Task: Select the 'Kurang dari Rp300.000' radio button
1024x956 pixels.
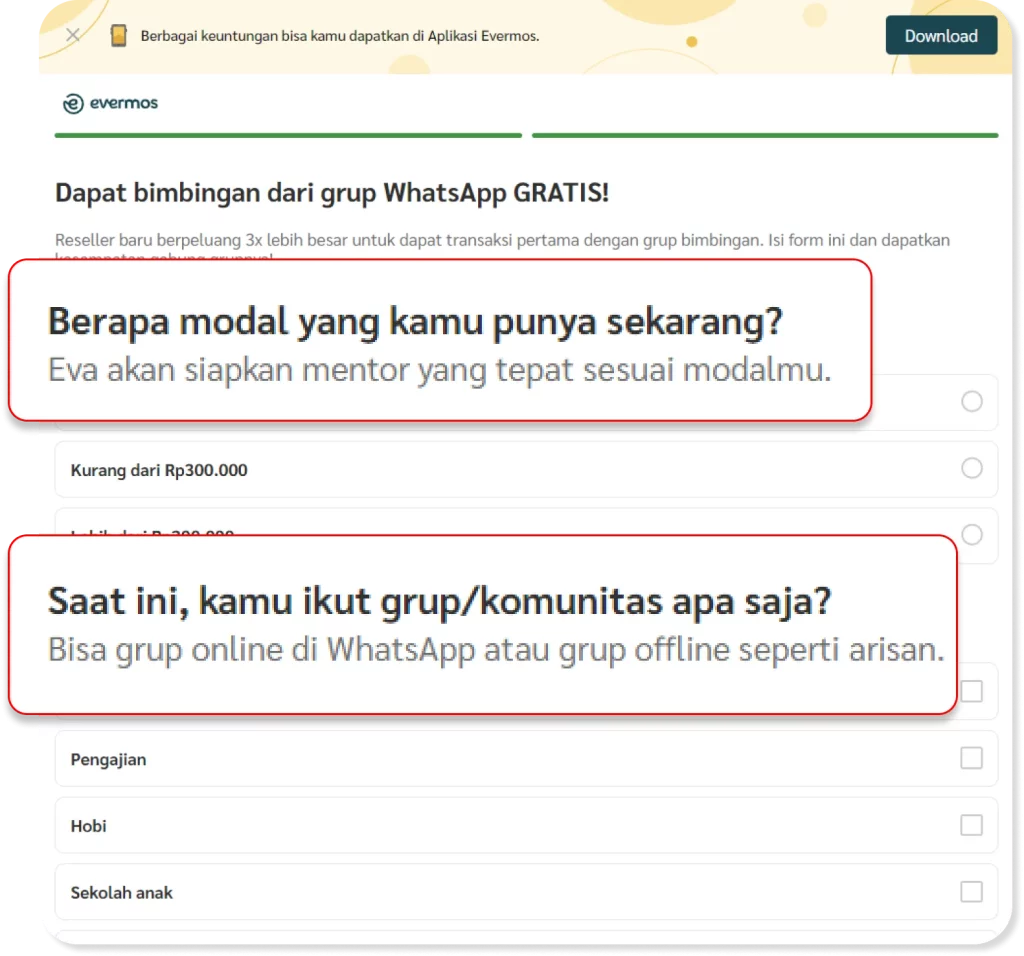Action: pyautogui.click(x=971, y=468)
